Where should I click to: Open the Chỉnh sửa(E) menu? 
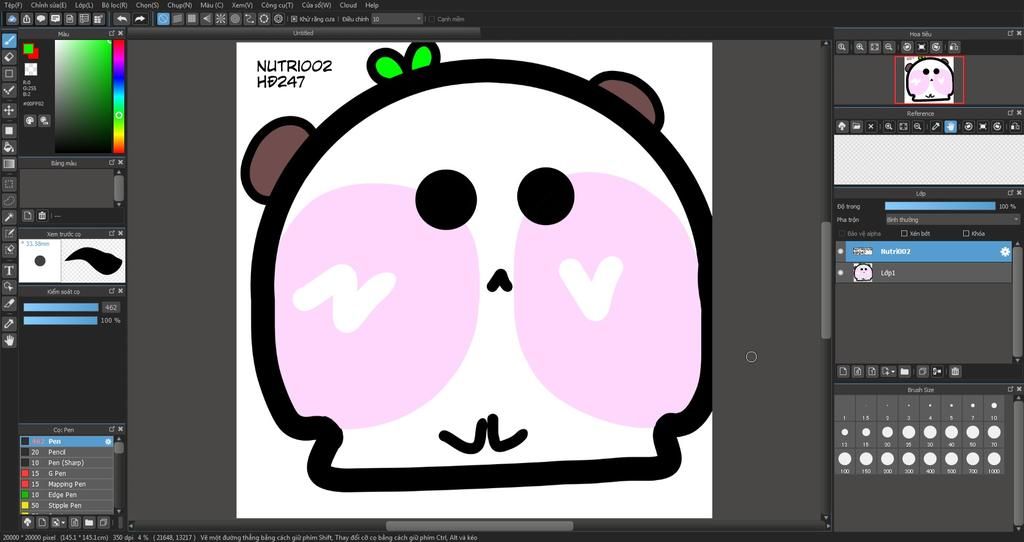48,5
